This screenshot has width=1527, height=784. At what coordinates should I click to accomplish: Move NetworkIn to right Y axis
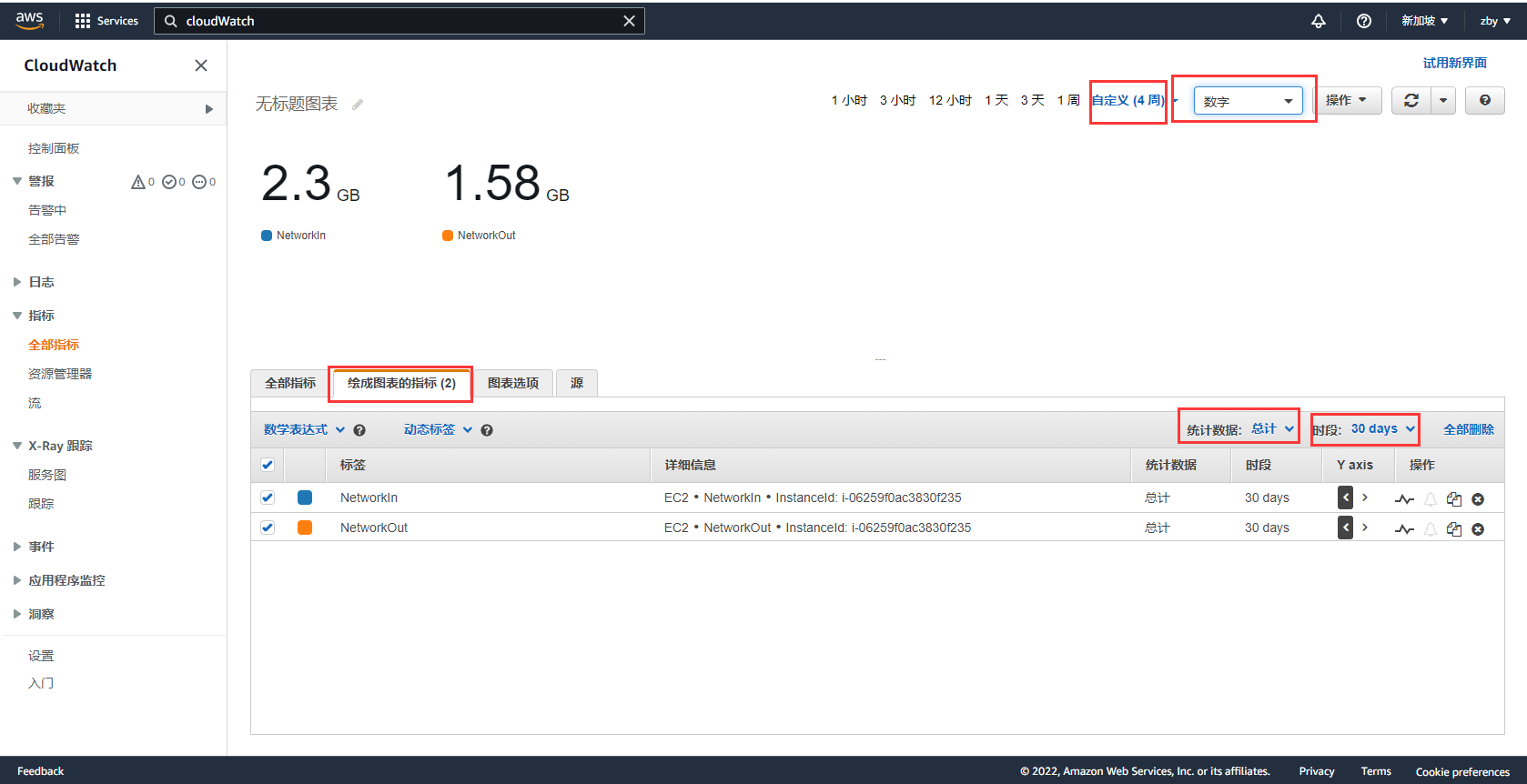[x=1365, y=498]
